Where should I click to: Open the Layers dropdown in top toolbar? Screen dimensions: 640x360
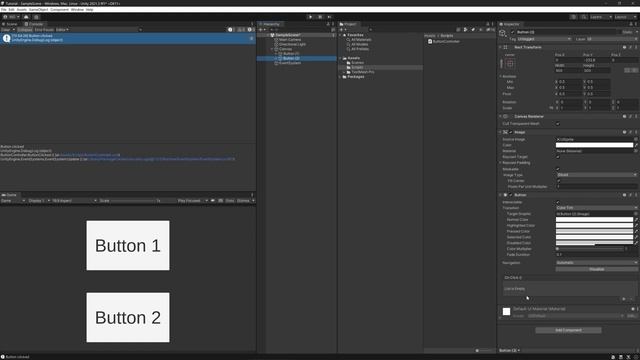pyautogui.click(x=601, y=17)
